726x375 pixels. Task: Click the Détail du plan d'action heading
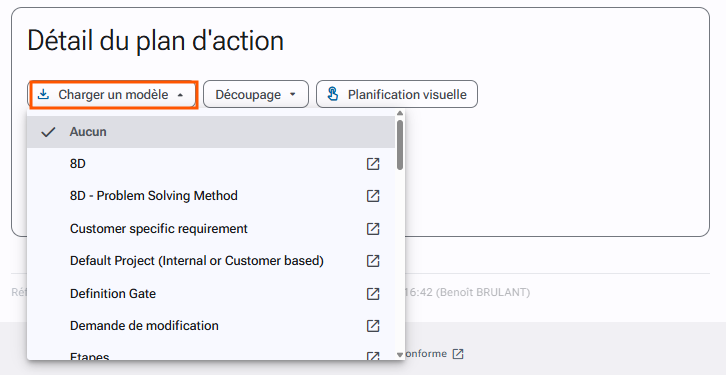(156, 41)
